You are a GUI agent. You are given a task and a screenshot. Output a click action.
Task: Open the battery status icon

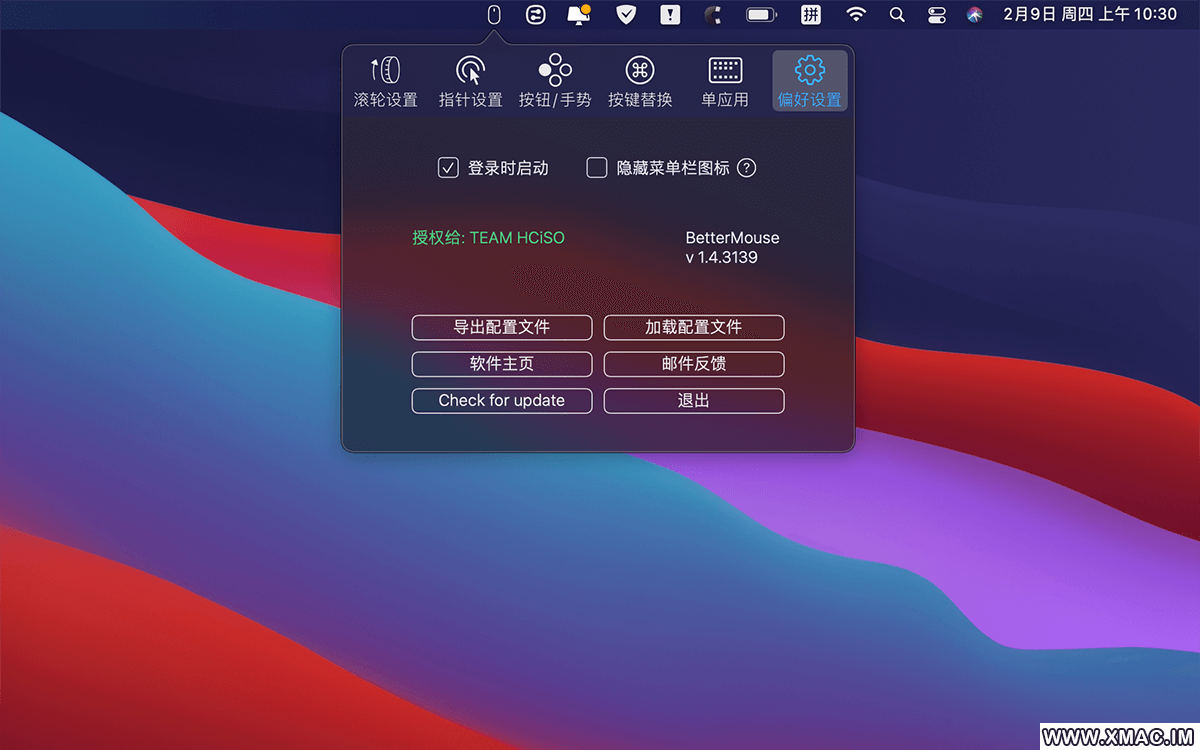[x=762, y=14]
